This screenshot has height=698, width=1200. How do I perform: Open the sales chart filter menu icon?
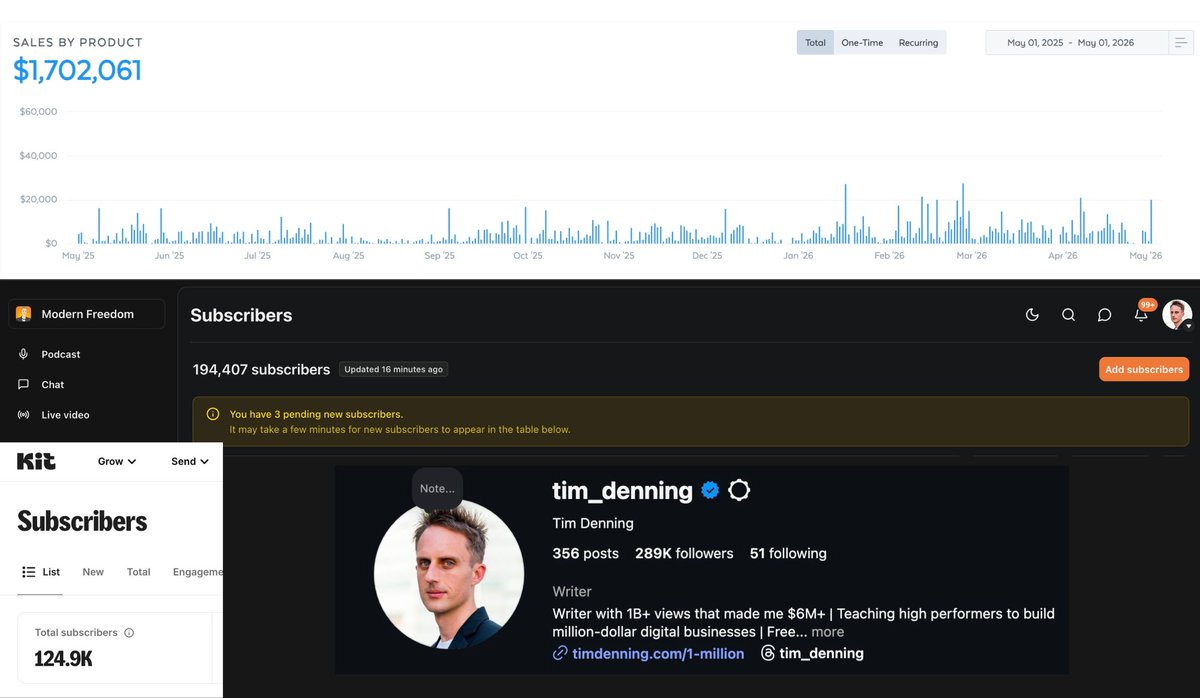tap(1181, 43)
